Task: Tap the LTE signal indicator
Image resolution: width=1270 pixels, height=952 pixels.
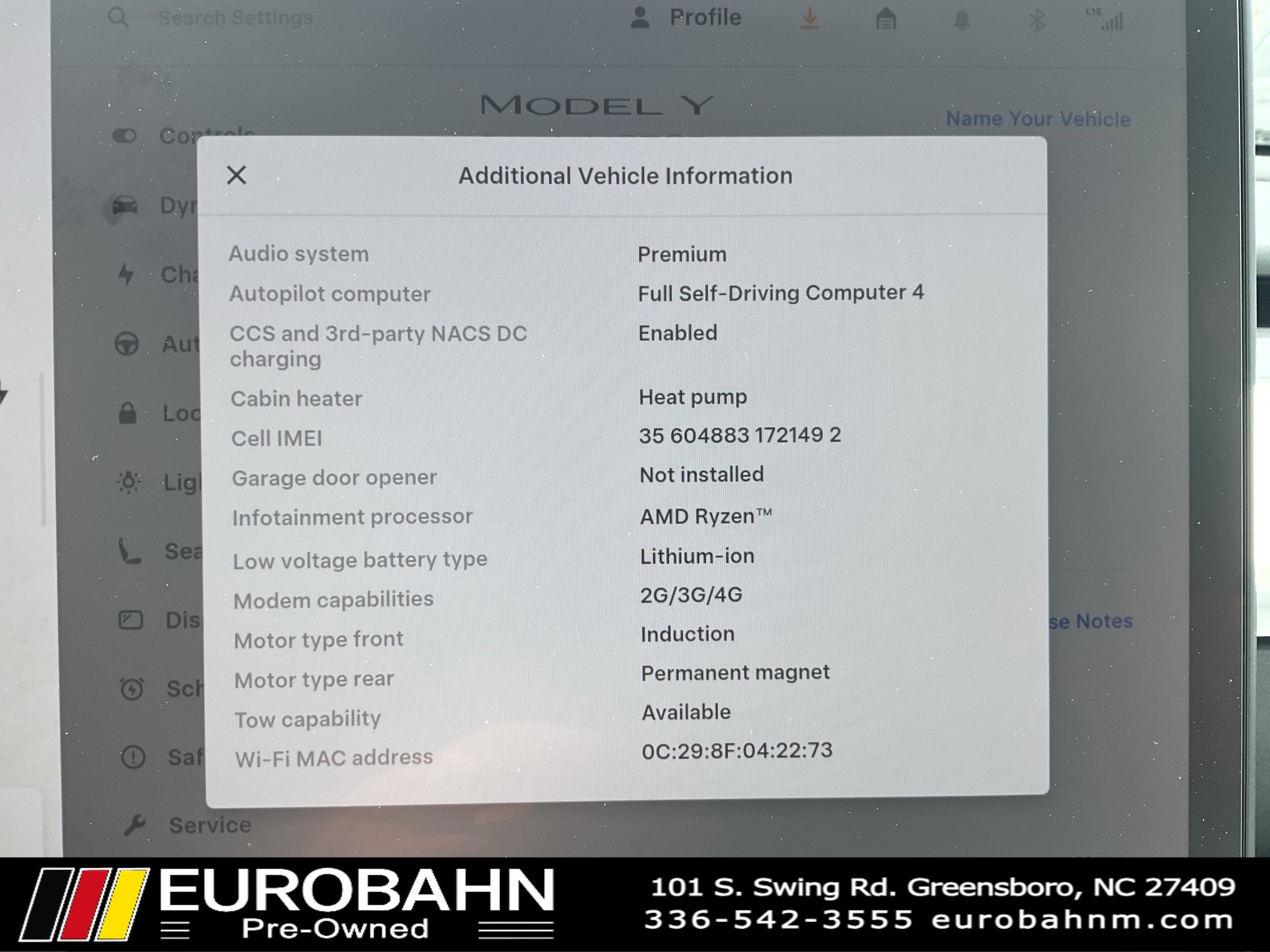Action: [1105, 20]
